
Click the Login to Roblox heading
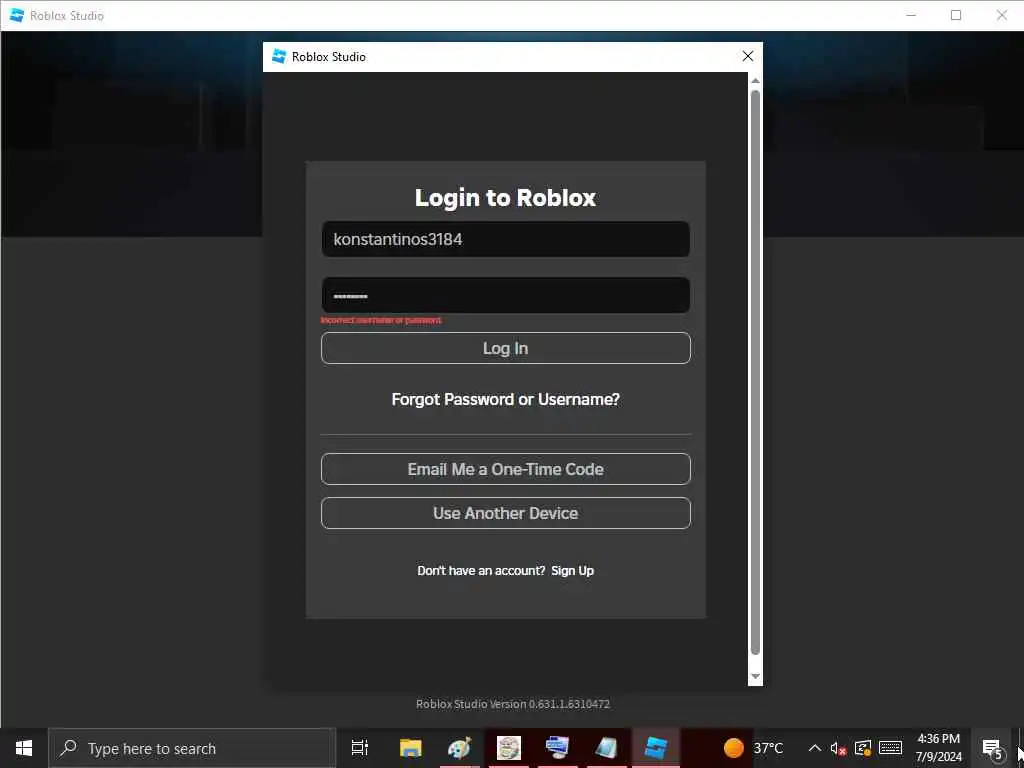pyautogui.click(x=505, y=197)
